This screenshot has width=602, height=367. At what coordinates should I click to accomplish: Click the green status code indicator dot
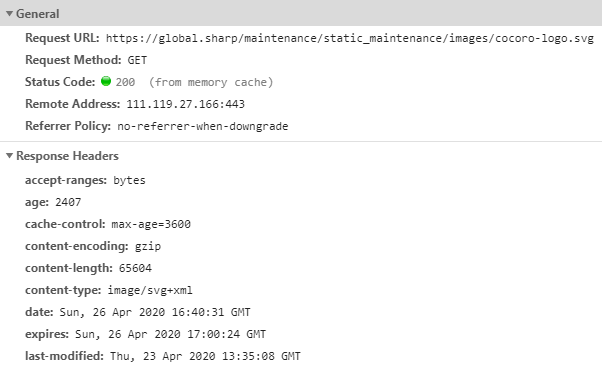point(106,81)
